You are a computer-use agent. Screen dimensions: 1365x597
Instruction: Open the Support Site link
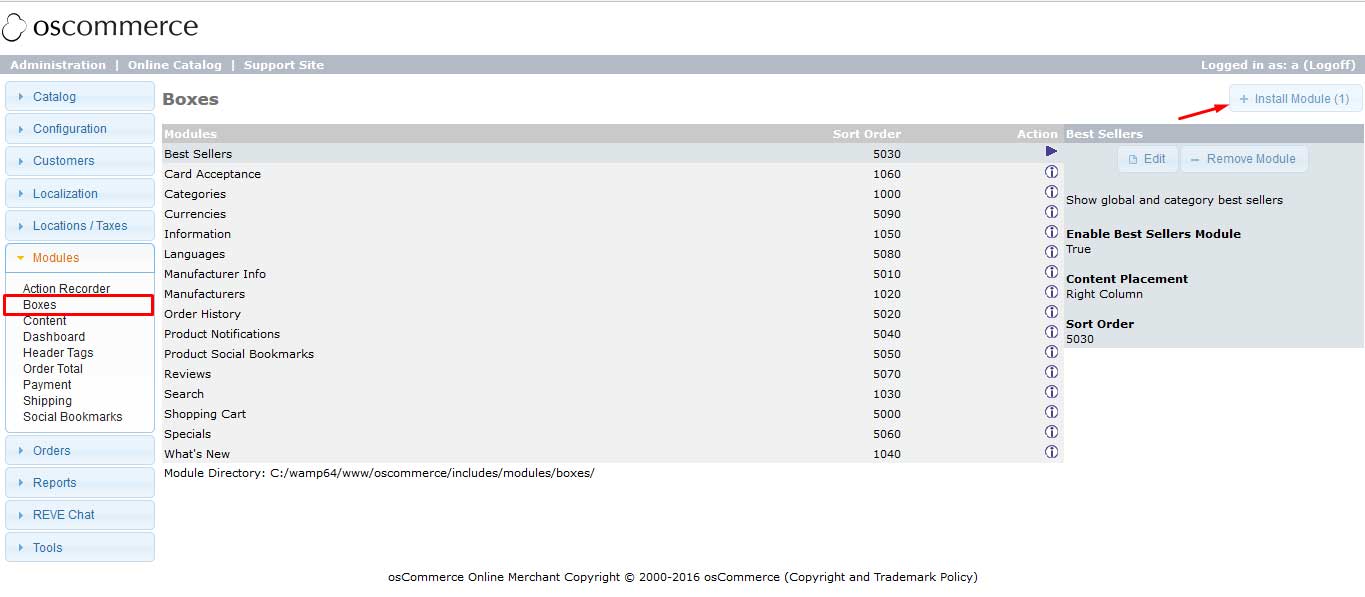284,65
